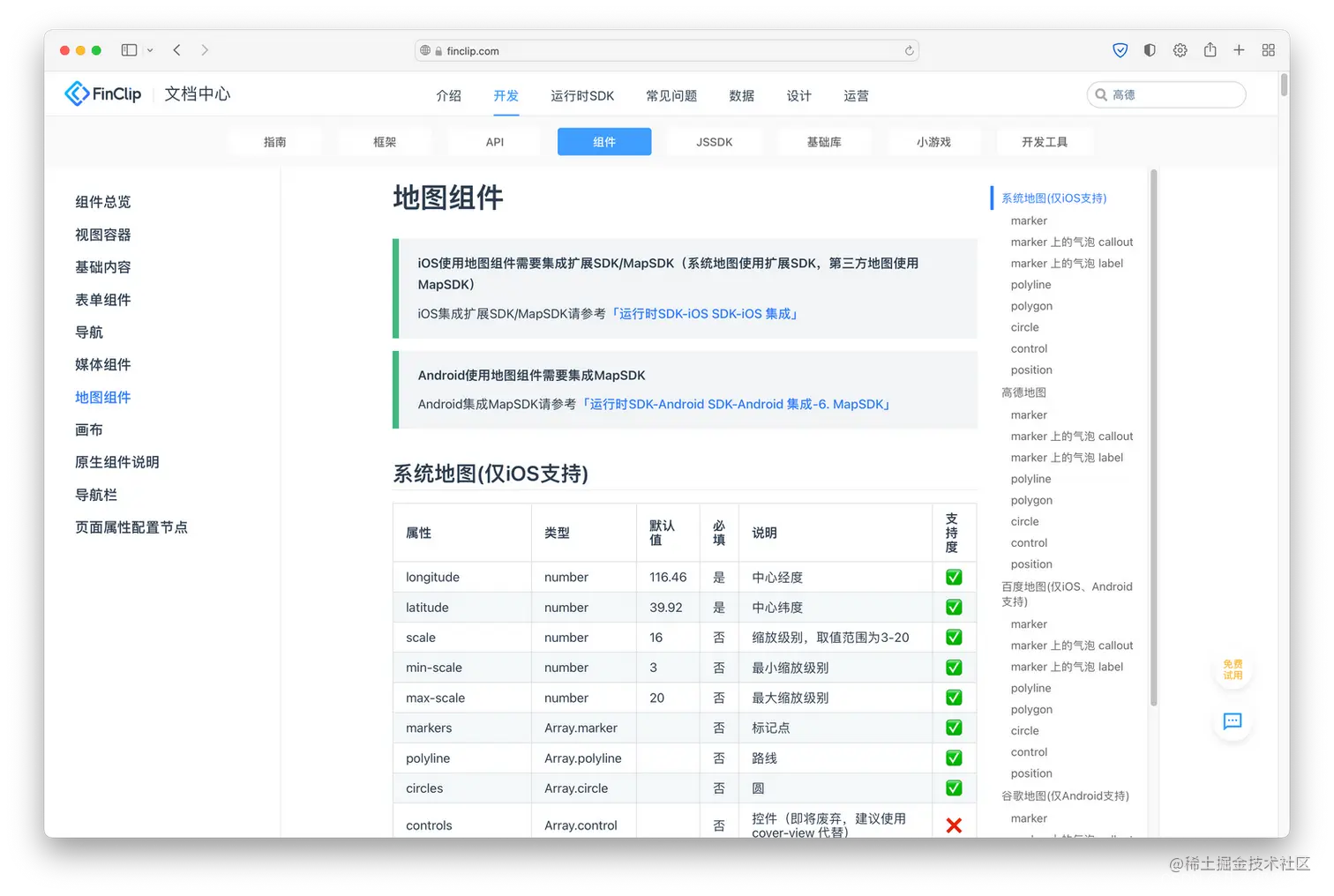Viewport: 1334px width, 896px height.
Task: Open the browser tab overview grid icon
Action: (x=1269, y=49)
